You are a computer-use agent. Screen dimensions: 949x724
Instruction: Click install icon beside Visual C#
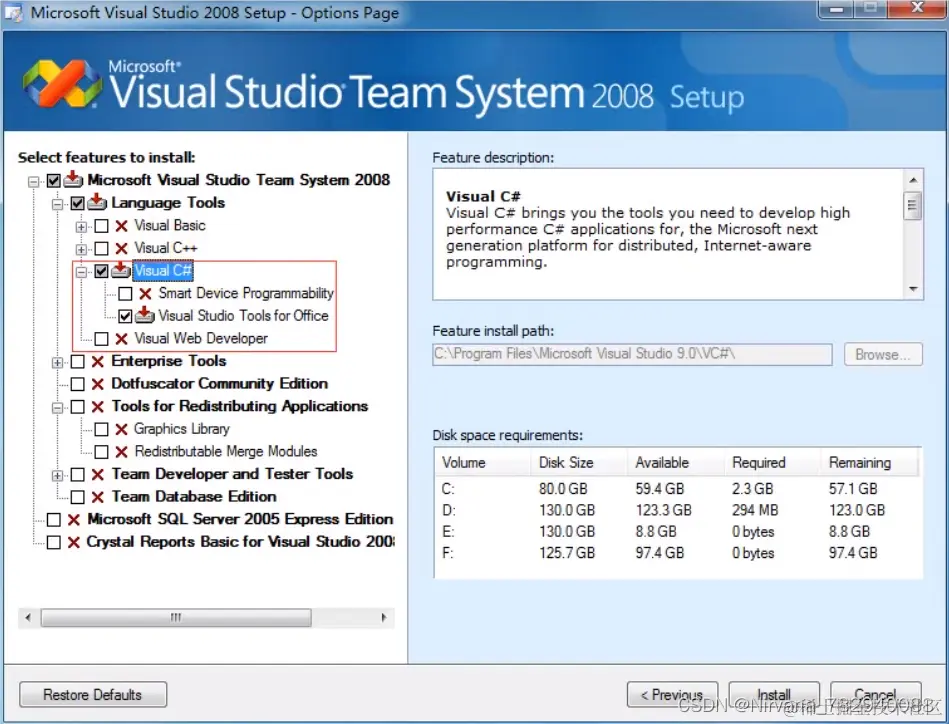pyautogui.click(x=121, y=269)
